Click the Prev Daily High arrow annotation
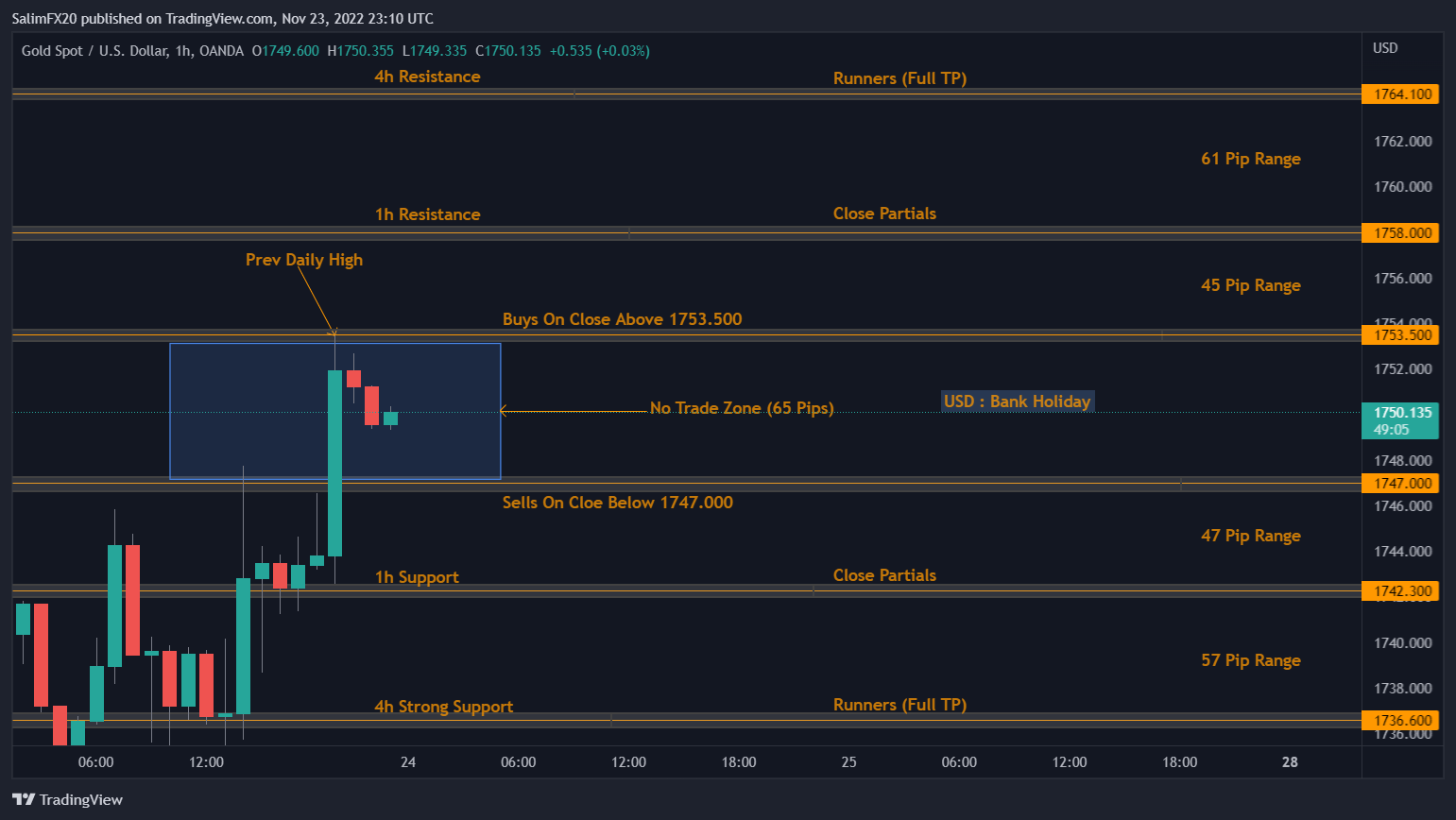The image size is (1456, 820). 303,259
